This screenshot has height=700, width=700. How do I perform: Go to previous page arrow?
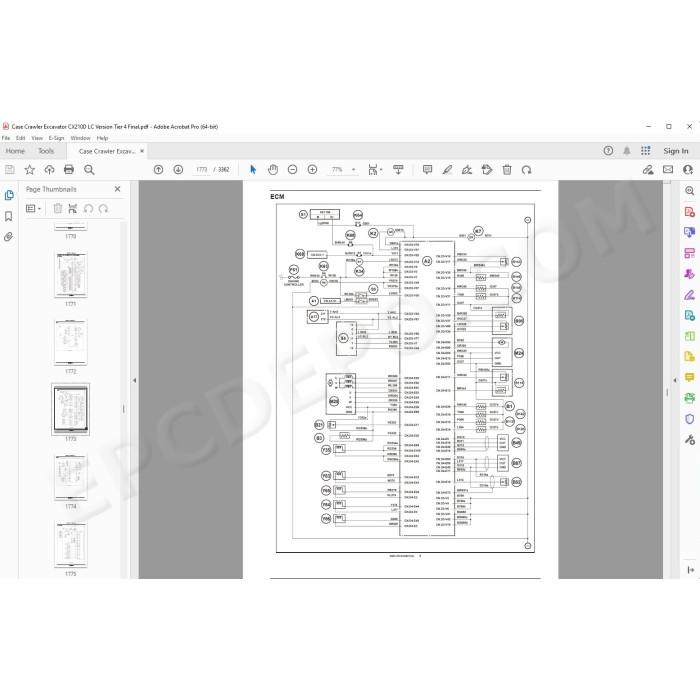pos(158,170)
